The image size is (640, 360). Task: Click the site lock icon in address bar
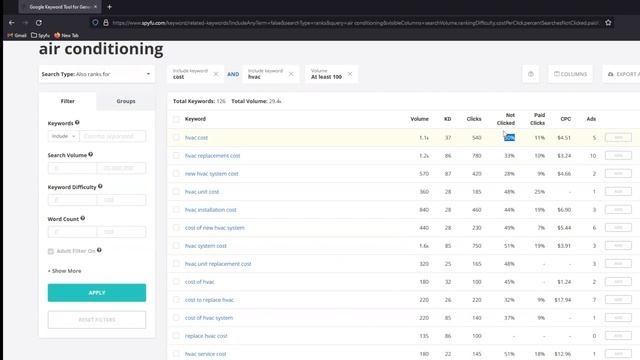point(106,23)
